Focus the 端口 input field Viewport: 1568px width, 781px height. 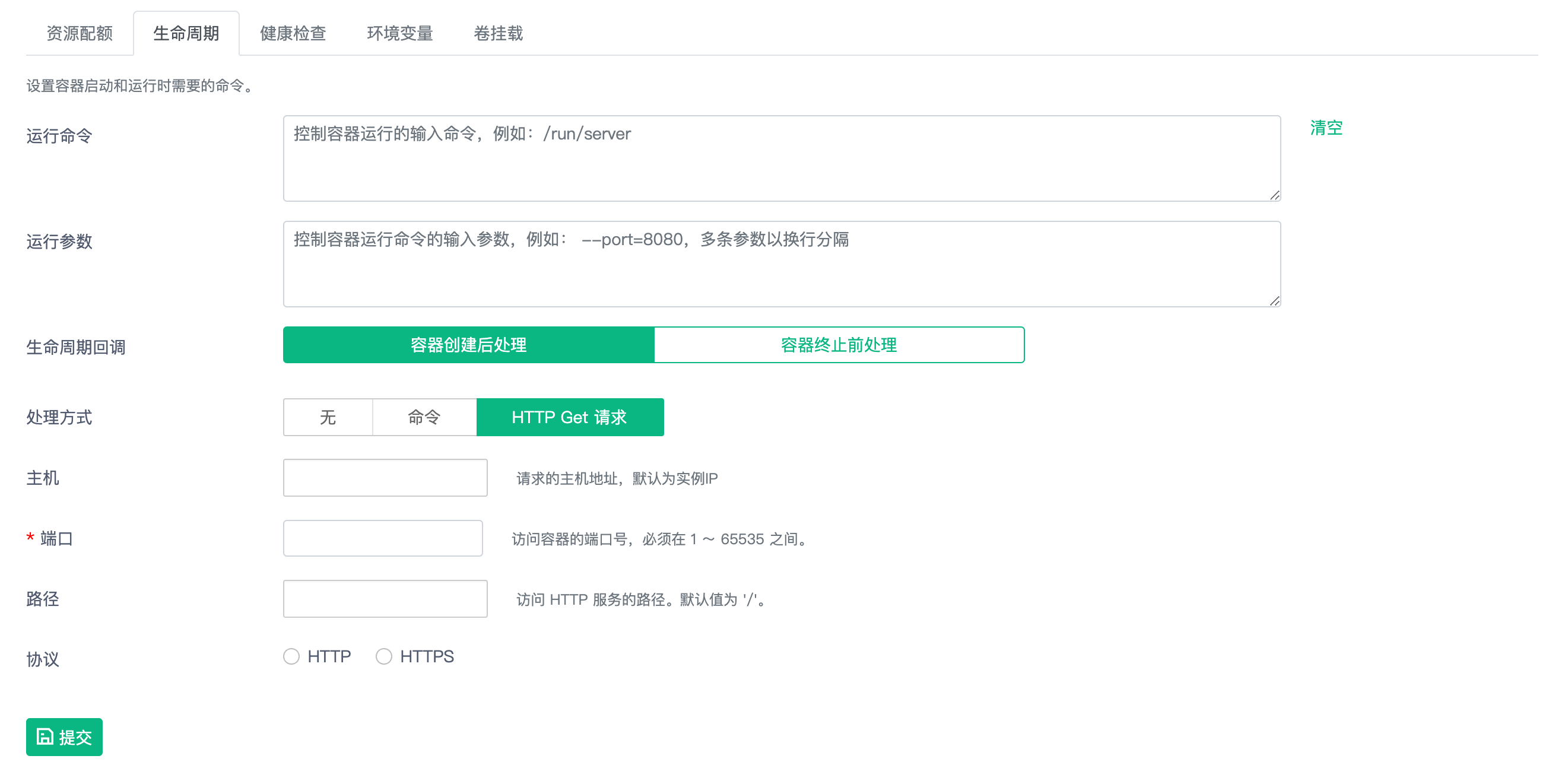coord(383,538)
